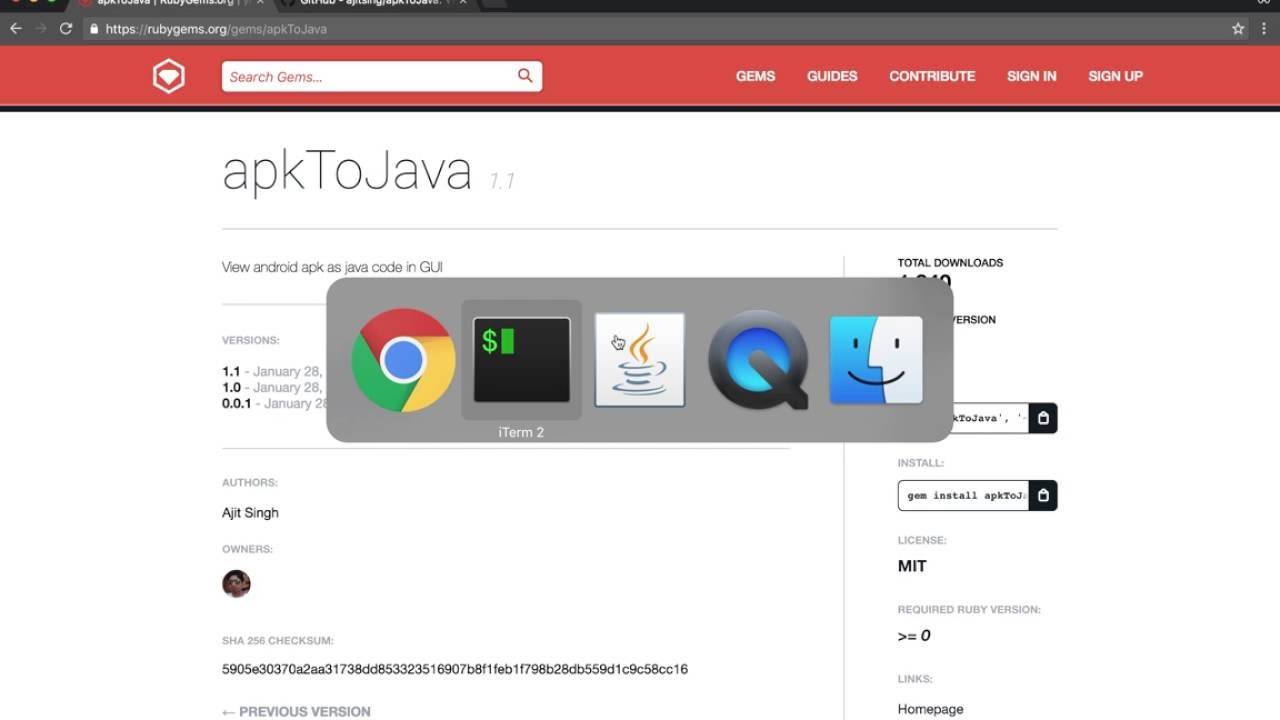Click SIGN UP in the header
Screen dimensions: 1280x720
click(1115, 76)
